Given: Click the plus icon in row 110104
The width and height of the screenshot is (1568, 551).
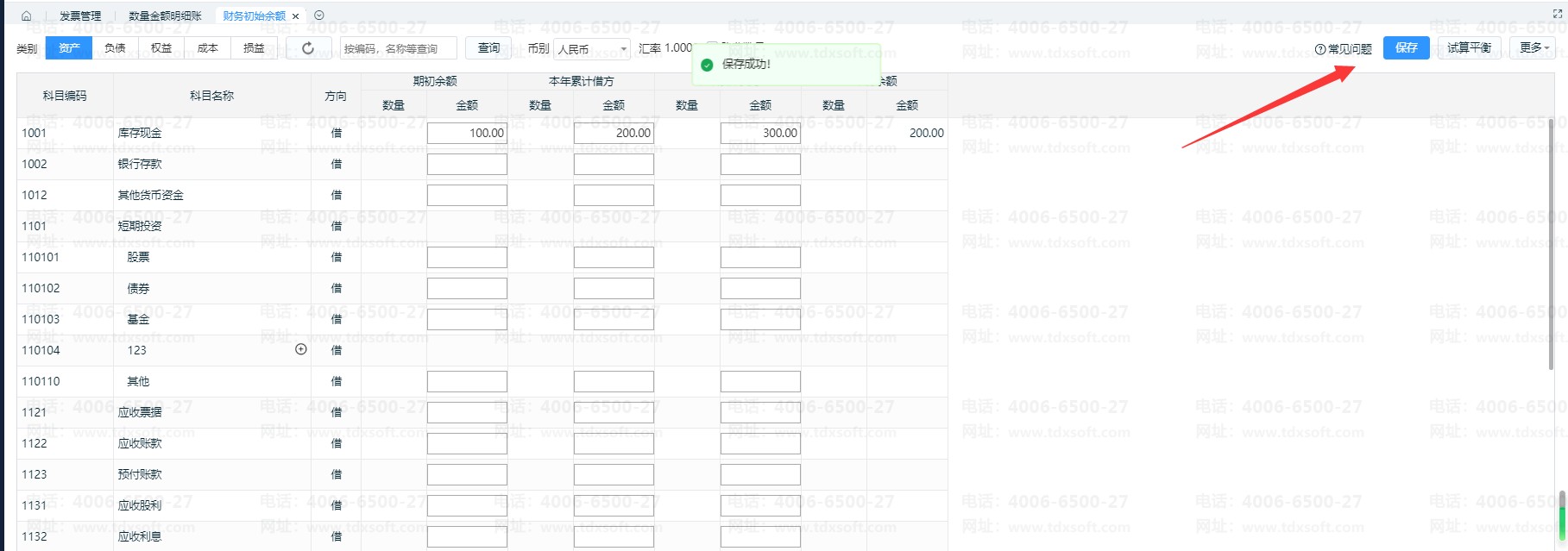Looking at the screenshot, I should pos(301,349).
